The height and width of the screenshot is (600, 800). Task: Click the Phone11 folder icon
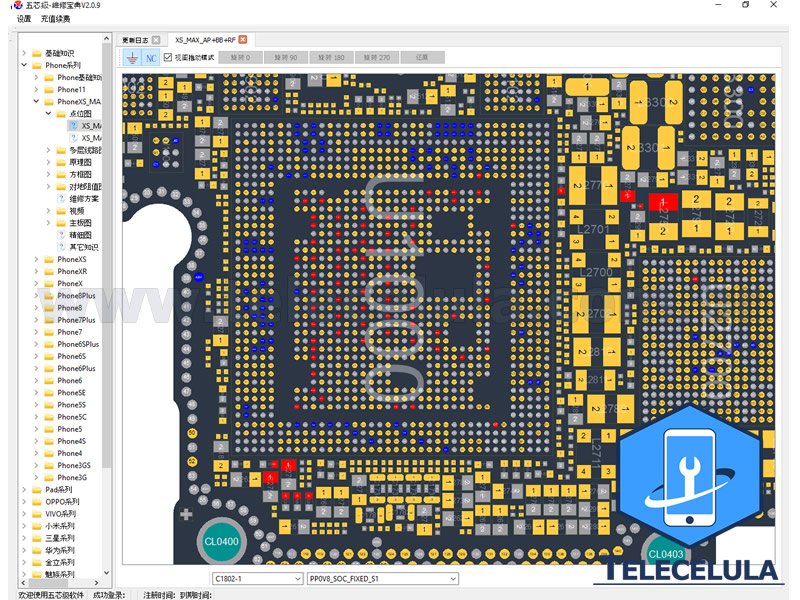(x=49, y=89)
